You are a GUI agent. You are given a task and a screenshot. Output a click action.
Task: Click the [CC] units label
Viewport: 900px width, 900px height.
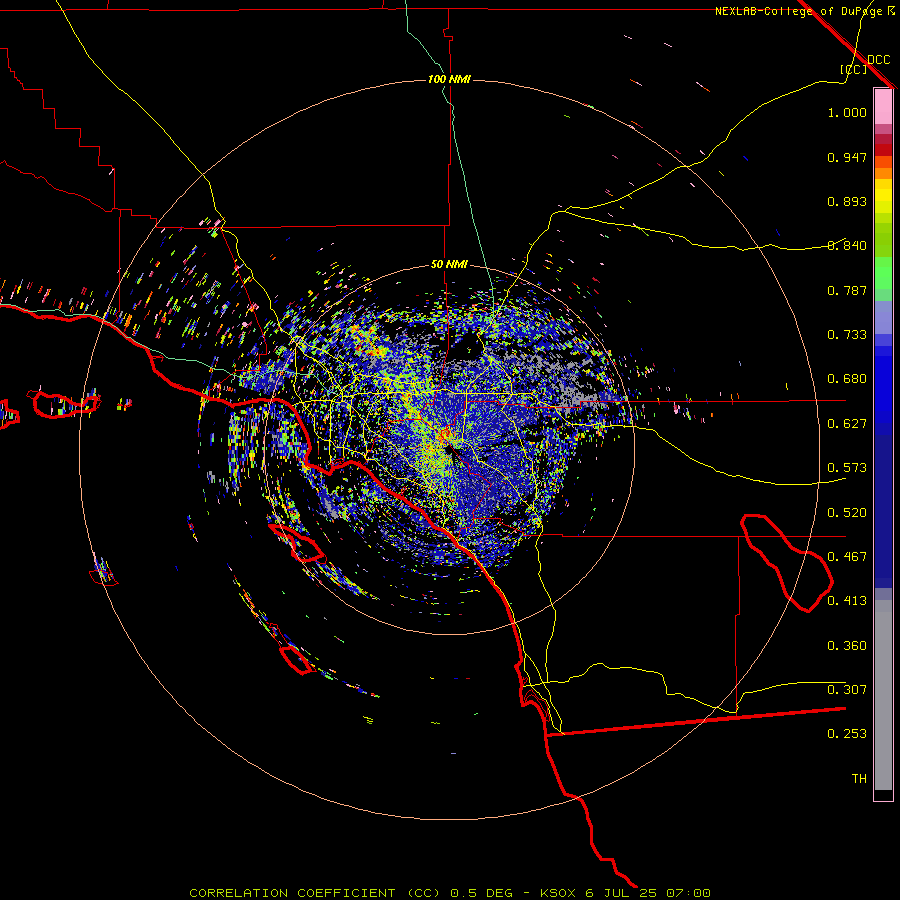pyautogui.click(x=854, y=69)
